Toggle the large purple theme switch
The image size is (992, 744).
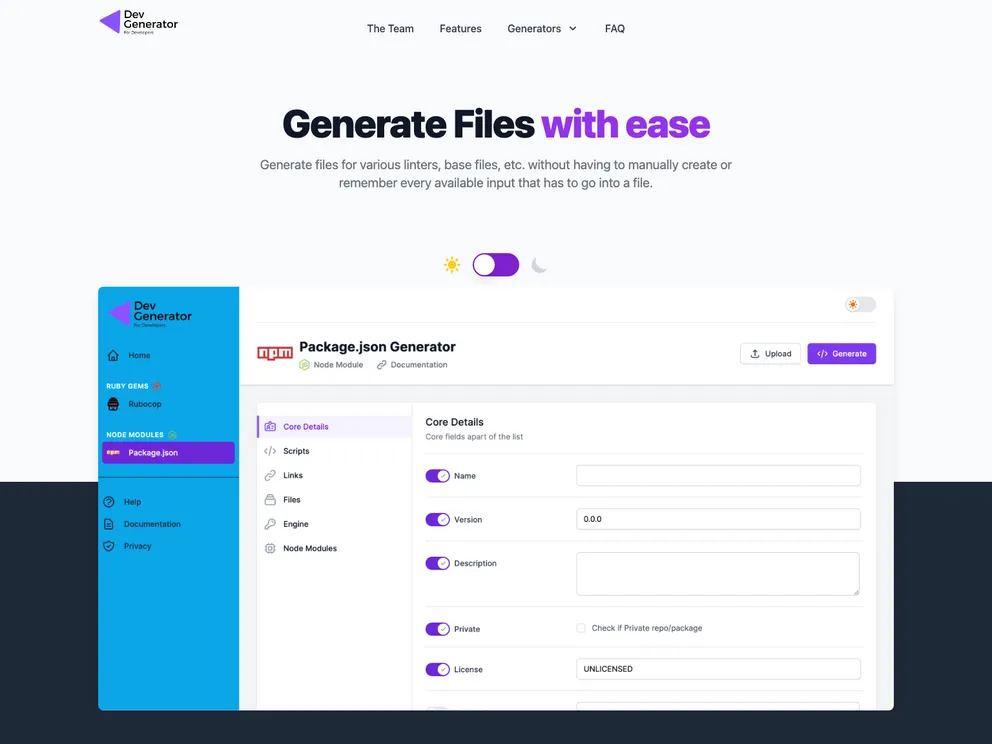[496, 265]
